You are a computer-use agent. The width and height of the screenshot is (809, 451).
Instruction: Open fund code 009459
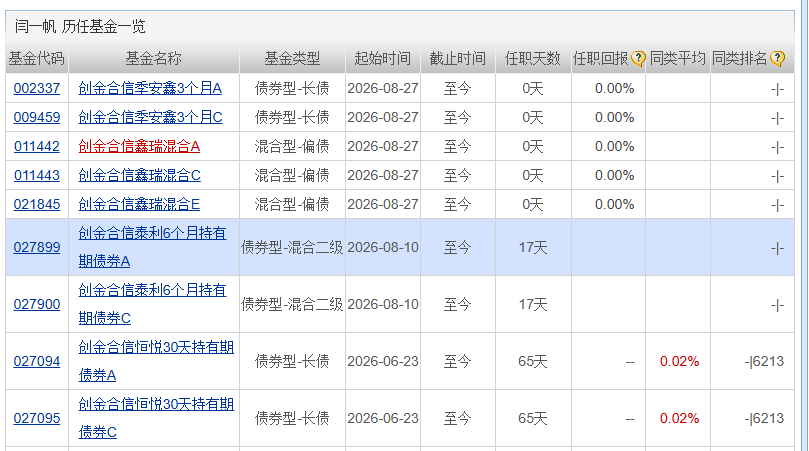click(x=37, y=117)
